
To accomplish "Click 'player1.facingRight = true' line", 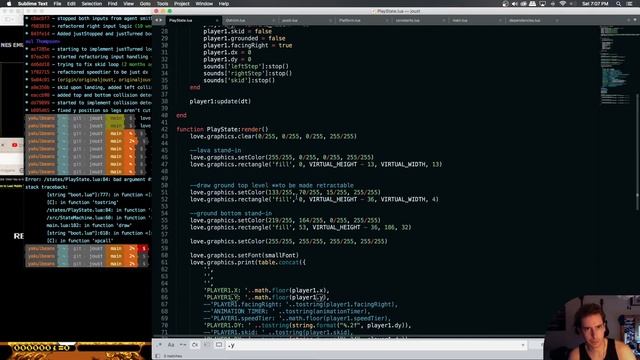I will (248, 45).
